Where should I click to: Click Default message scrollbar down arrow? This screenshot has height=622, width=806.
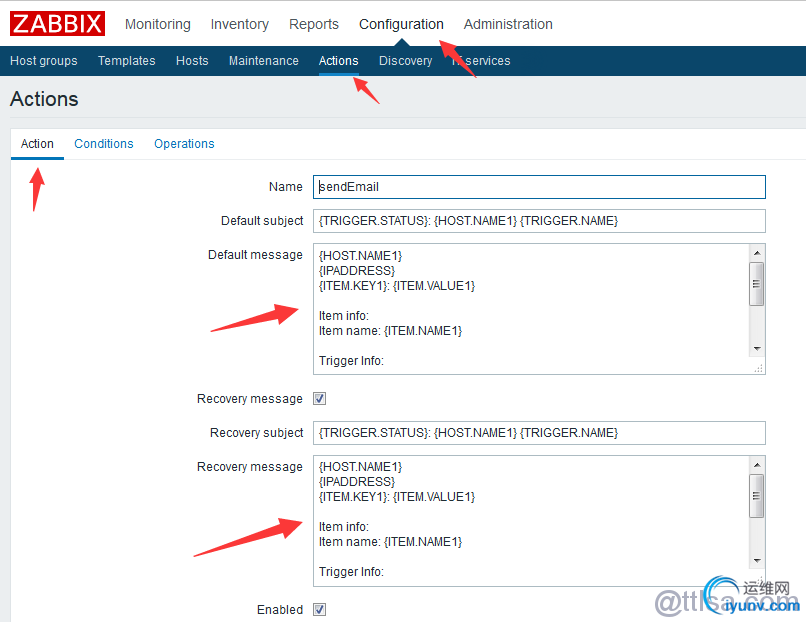(757, 349)
